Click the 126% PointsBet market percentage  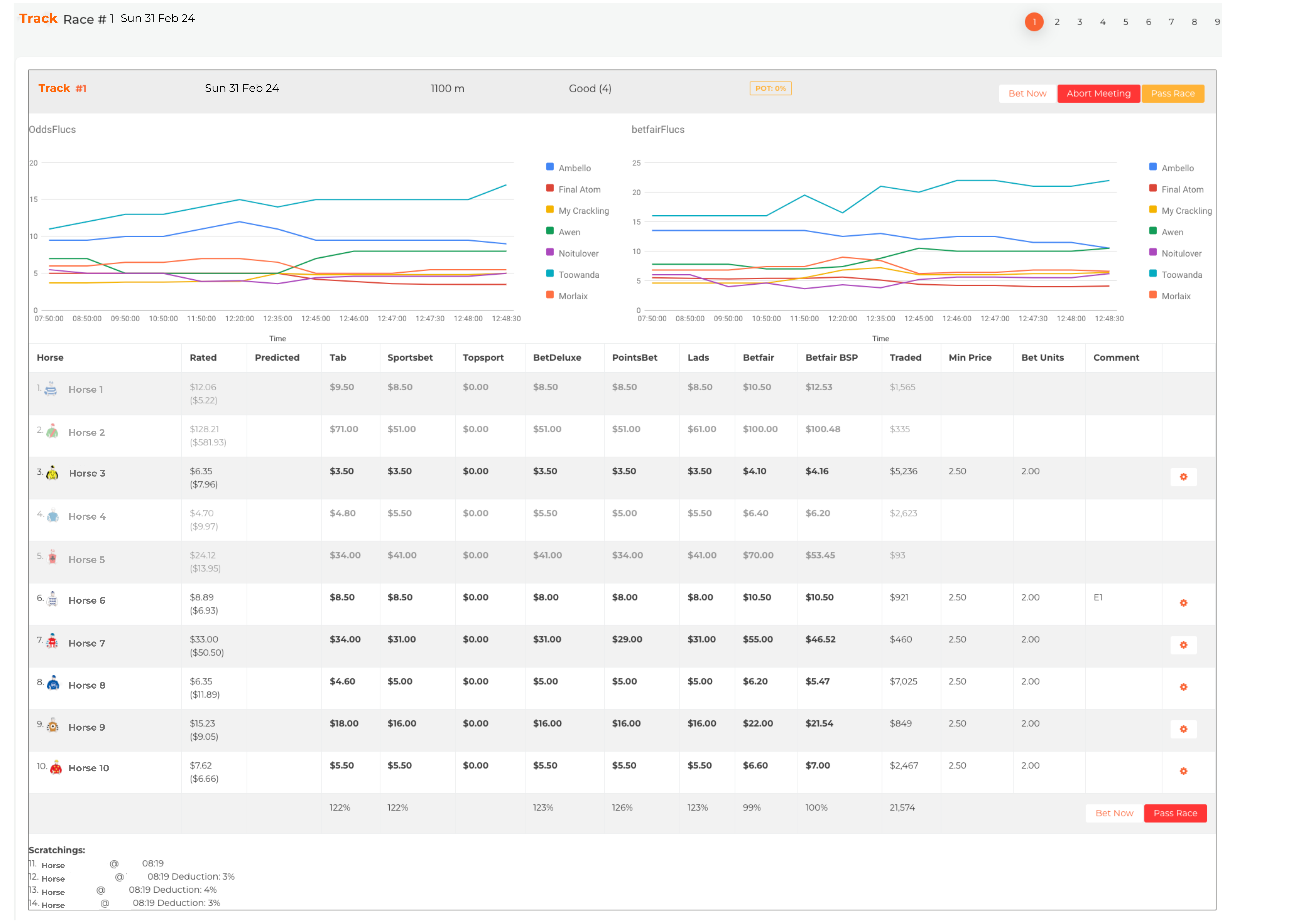click(x=622, y=808)
